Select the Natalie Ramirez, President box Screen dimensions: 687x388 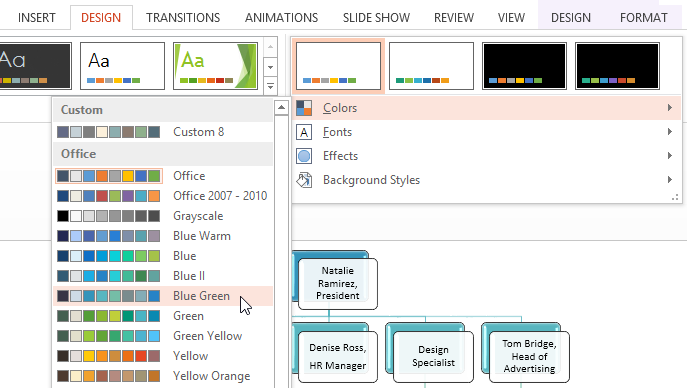point(337,283)
